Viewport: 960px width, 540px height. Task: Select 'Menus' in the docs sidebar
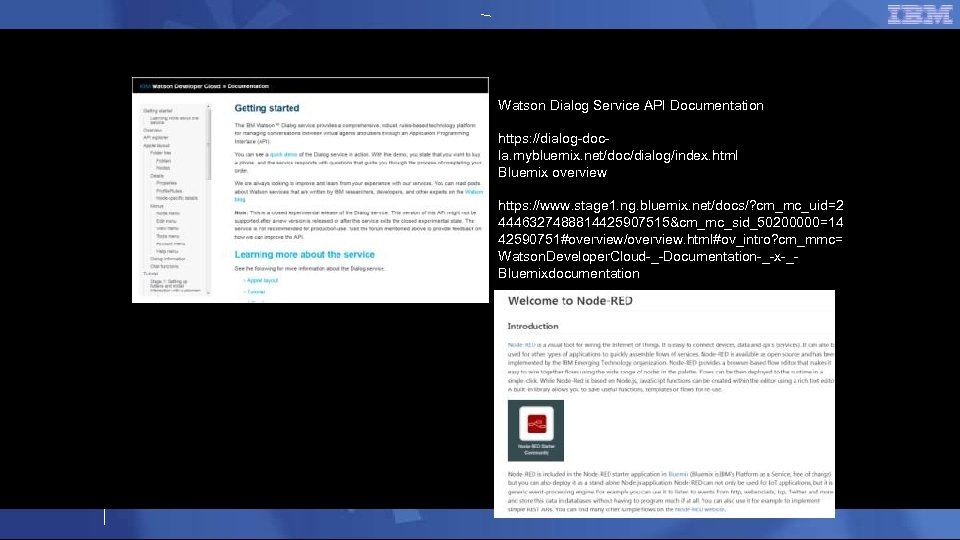click(x=157, y=206)
